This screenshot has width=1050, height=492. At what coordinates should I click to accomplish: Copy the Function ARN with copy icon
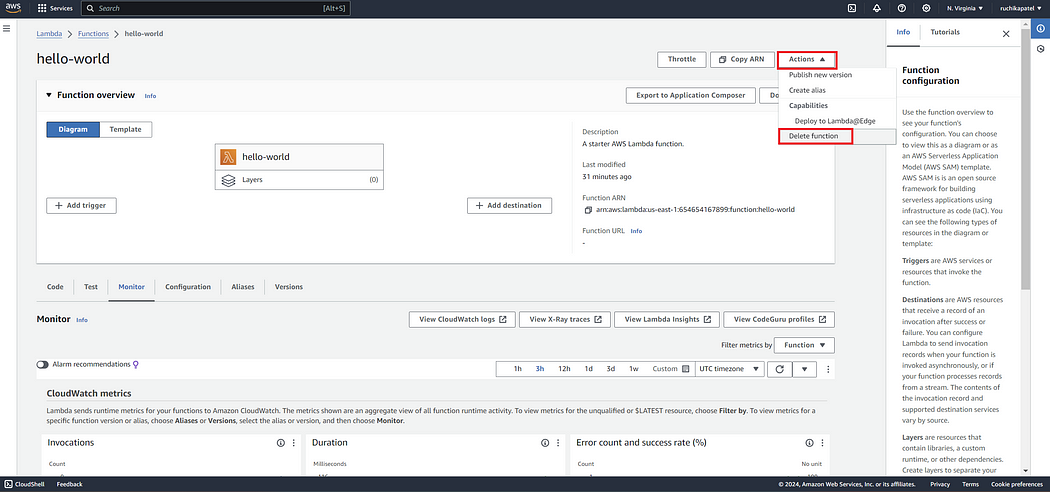[589, 210]
